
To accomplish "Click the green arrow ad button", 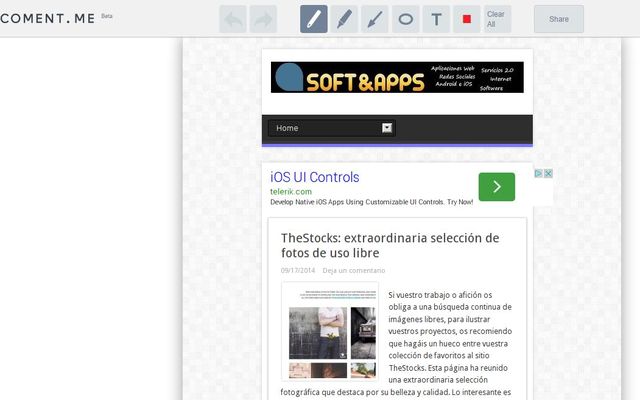I will [x=497, y=187].
